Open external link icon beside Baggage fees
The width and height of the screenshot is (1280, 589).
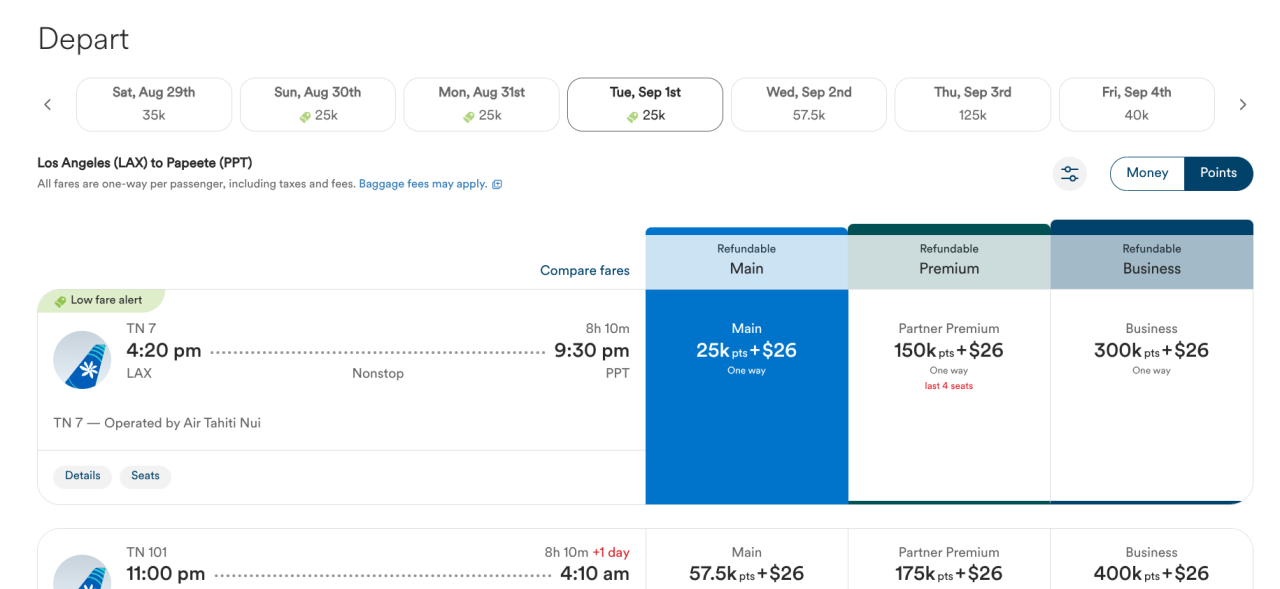click(497, 184)
